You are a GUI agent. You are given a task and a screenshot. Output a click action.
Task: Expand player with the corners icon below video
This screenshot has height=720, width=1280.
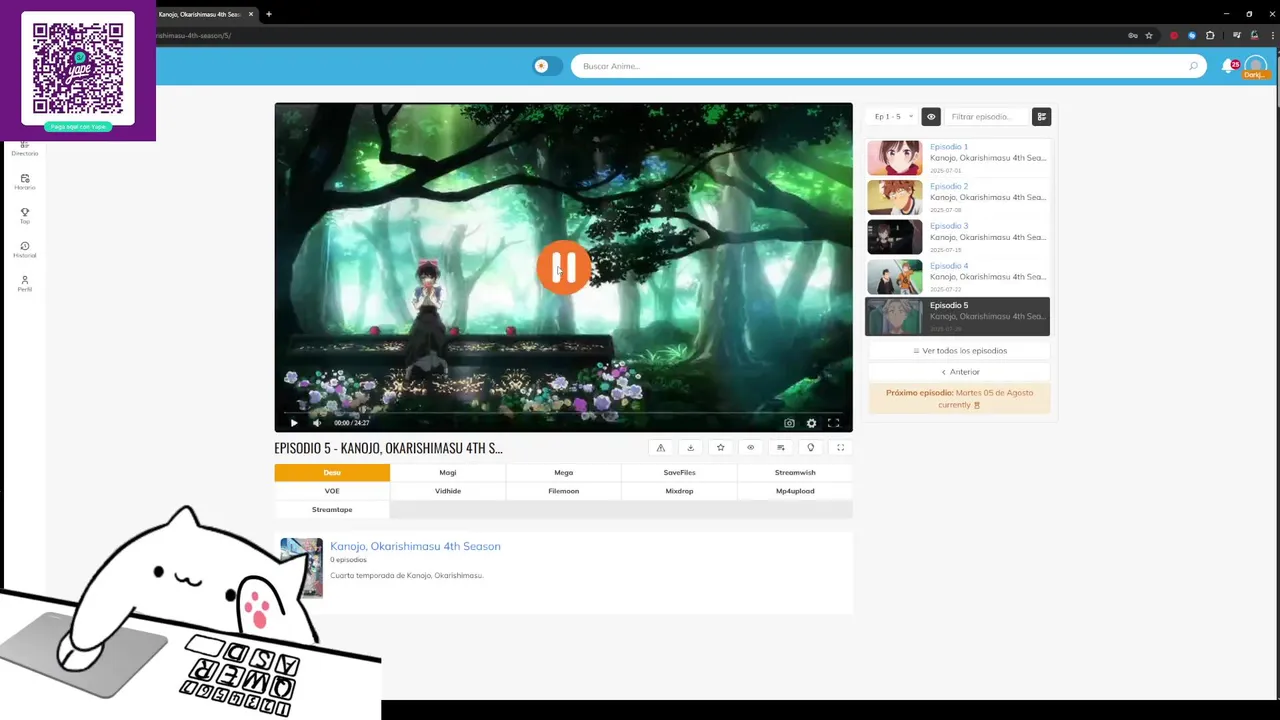840,448
